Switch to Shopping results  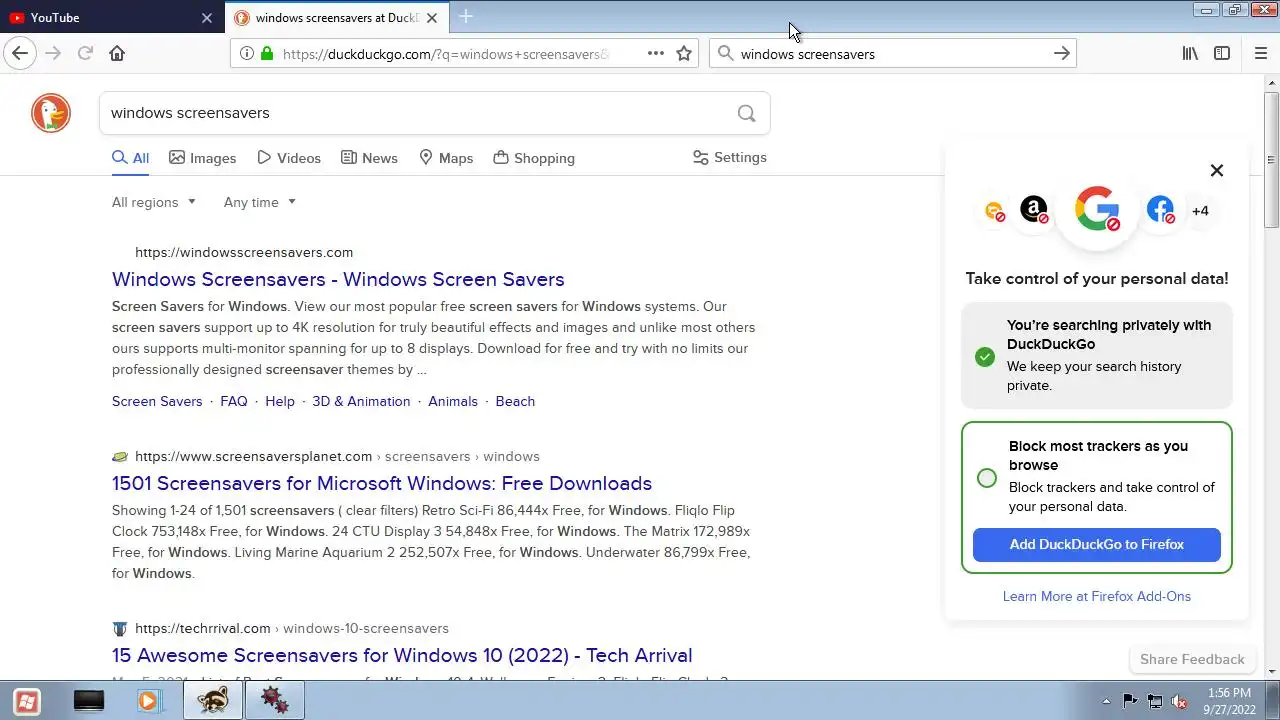coord(533,158)
